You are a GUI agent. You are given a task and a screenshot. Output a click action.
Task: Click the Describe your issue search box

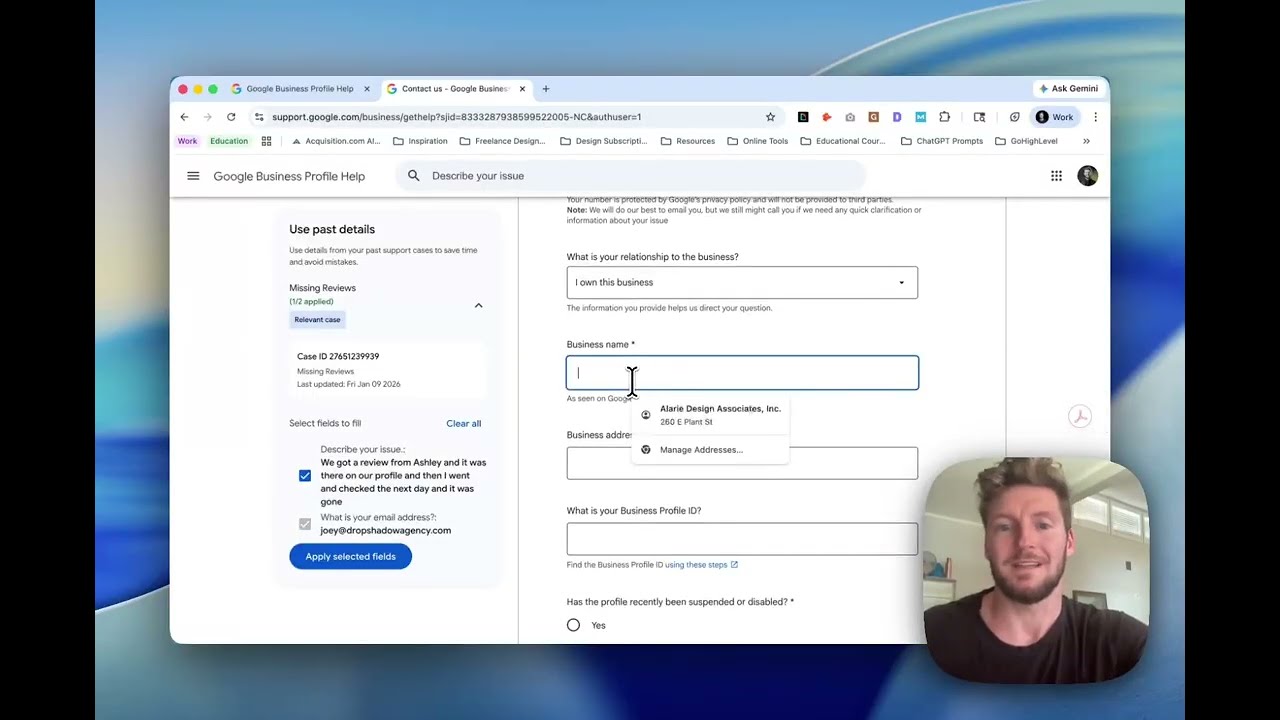(x=630, y=176)
